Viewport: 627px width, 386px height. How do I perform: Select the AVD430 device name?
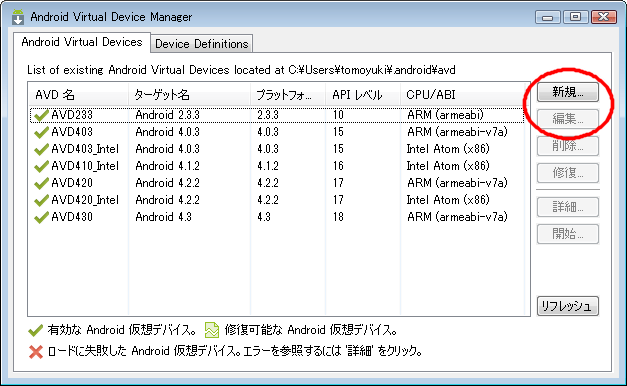[72, 217]
